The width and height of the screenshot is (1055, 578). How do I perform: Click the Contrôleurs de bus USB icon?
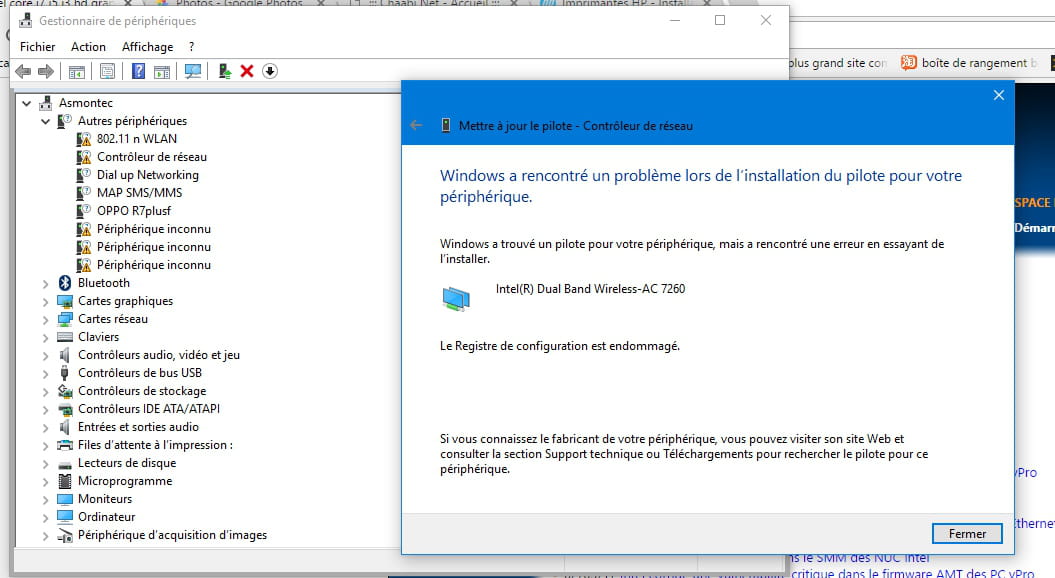(x=65, y=373)
